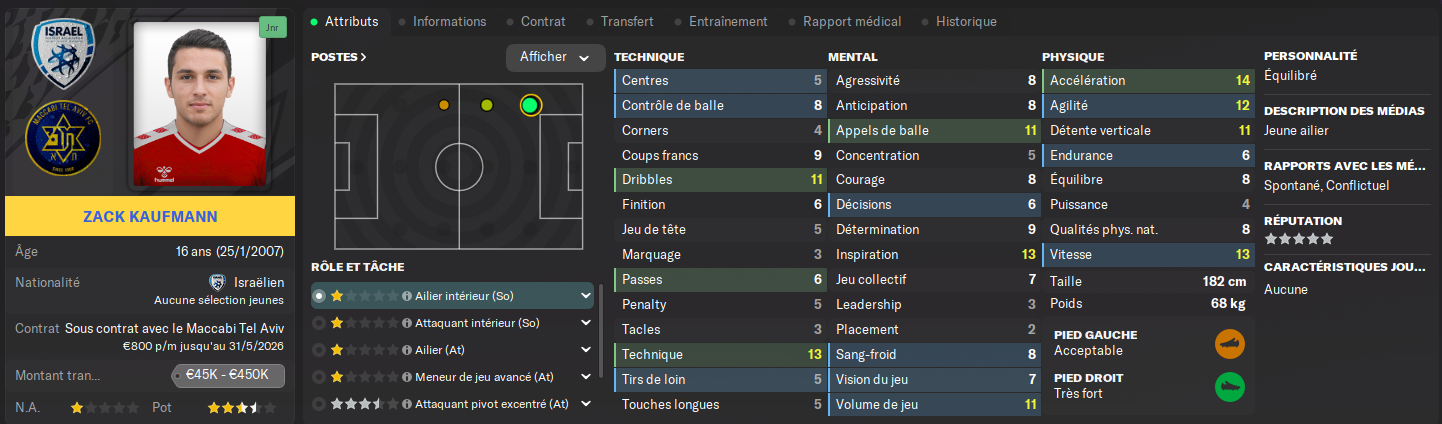Click the orange left foot icon

click(x=1229, y=343)
